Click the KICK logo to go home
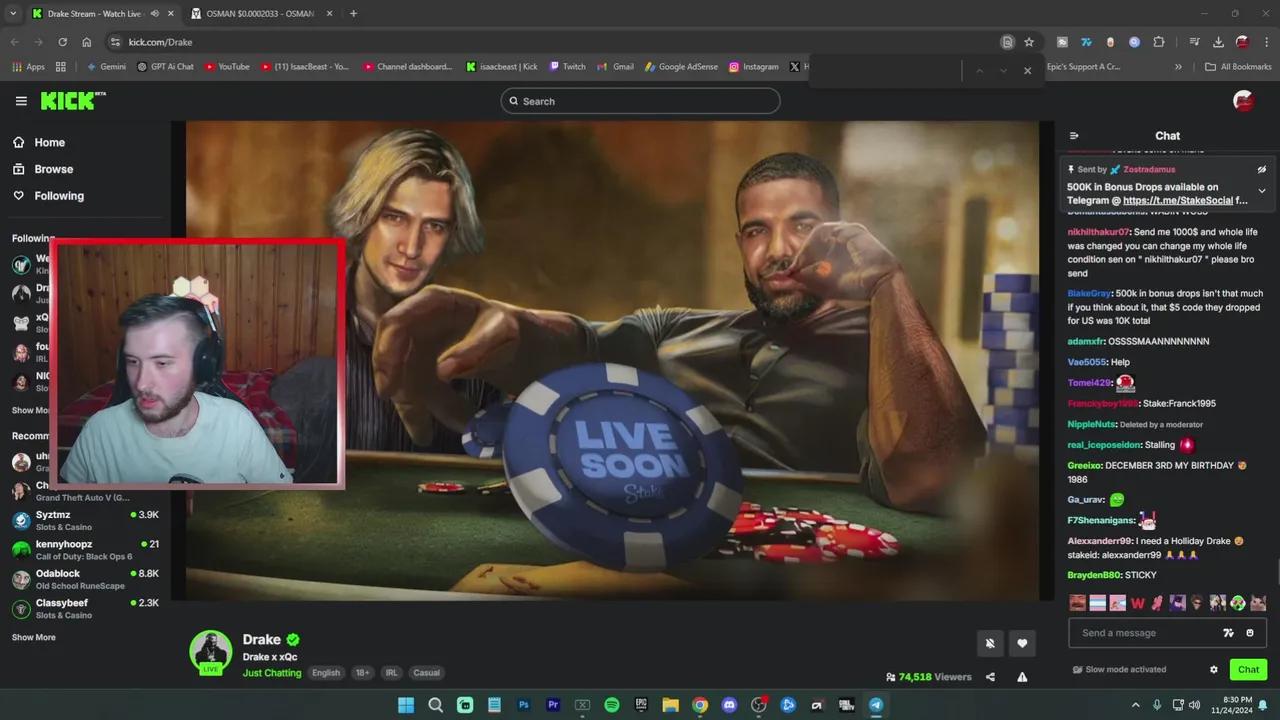Screen dimensions: 1280x720 pyautogui.click(x=66, y=100)
